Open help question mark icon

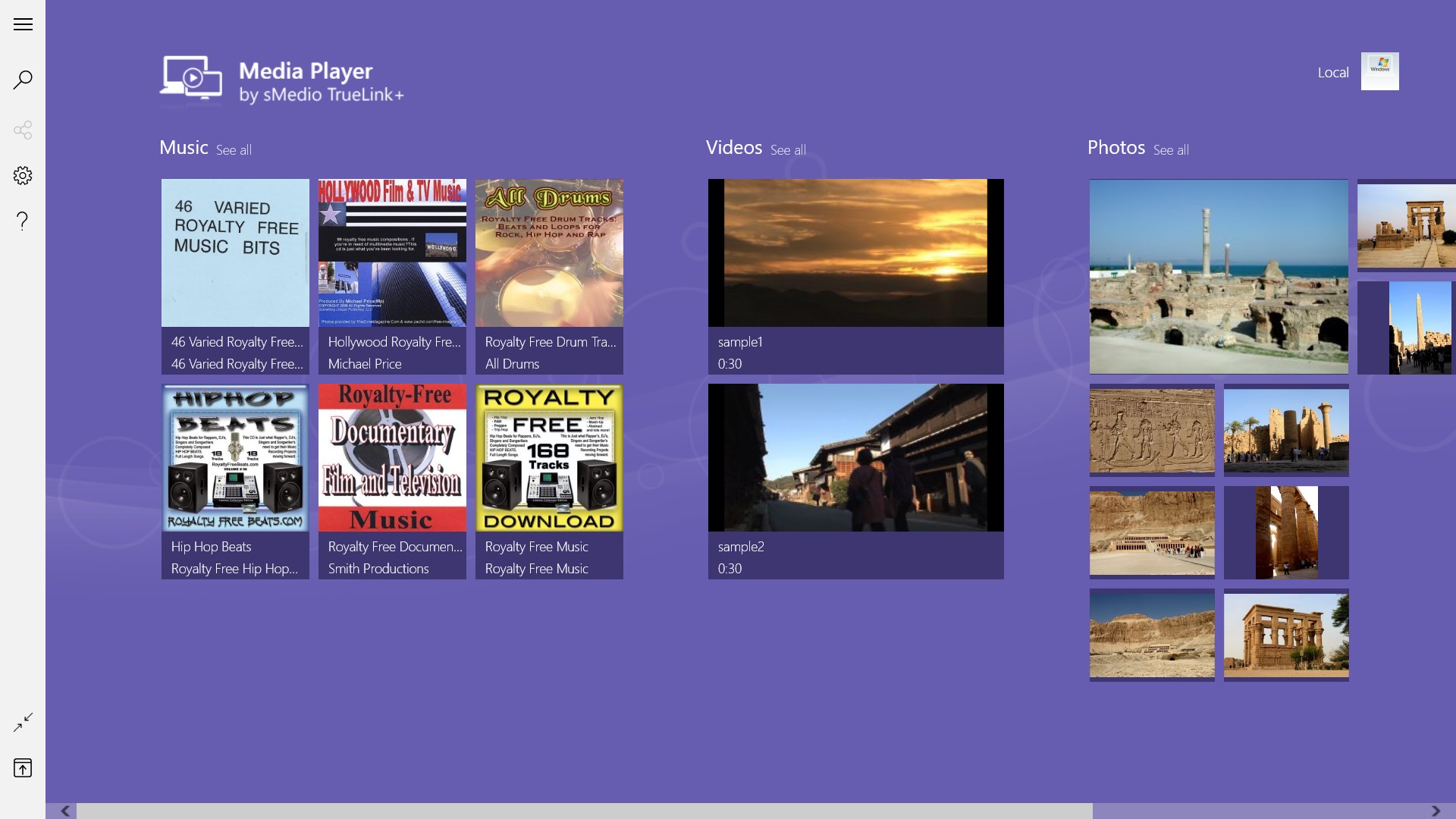[x=23, y=221]
